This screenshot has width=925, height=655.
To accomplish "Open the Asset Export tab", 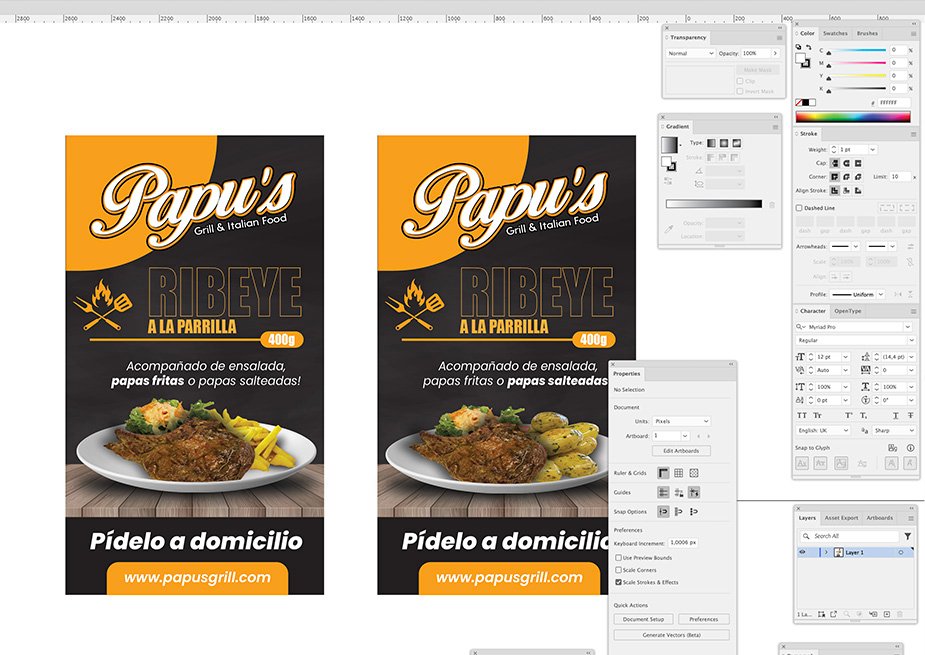I will (x=841, y=518).
